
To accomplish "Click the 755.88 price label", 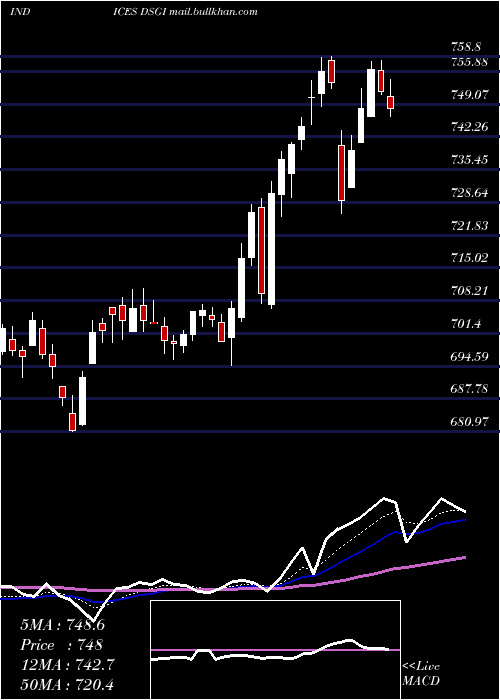I will click(469, 62).
